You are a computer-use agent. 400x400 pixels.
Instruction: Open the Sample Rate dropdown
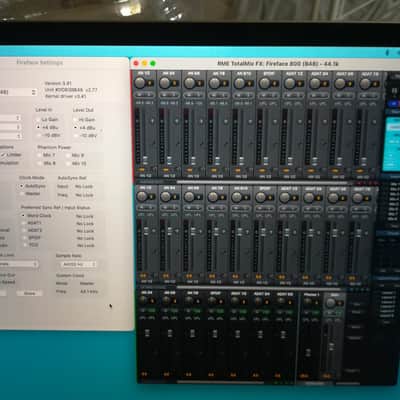(78, 264)
